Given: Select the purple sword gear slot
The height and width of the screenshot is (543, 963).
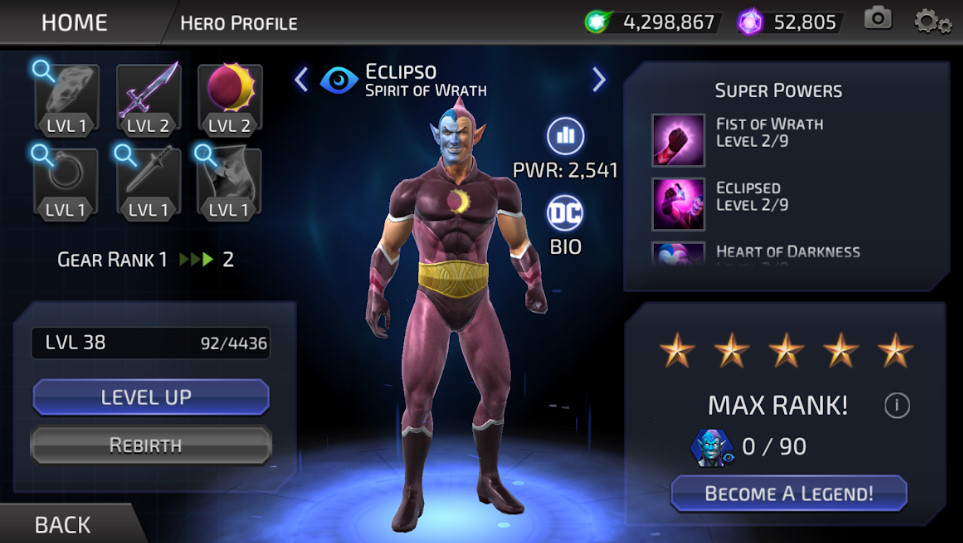Looking at the screenshot, I should pyautogui.click(x=148, y=100).
